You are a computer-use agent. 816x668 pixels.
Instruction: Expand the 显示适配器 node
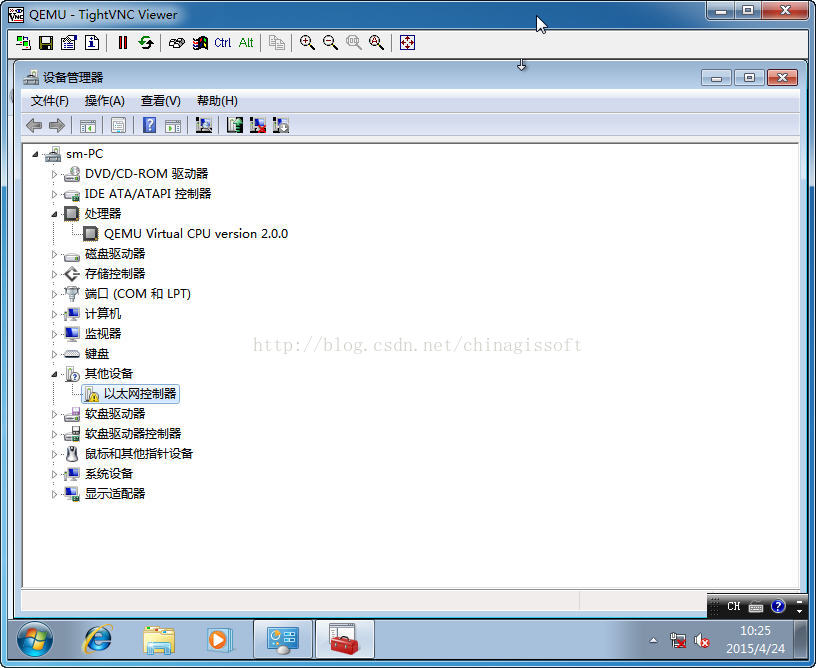[x=54, y=494]
